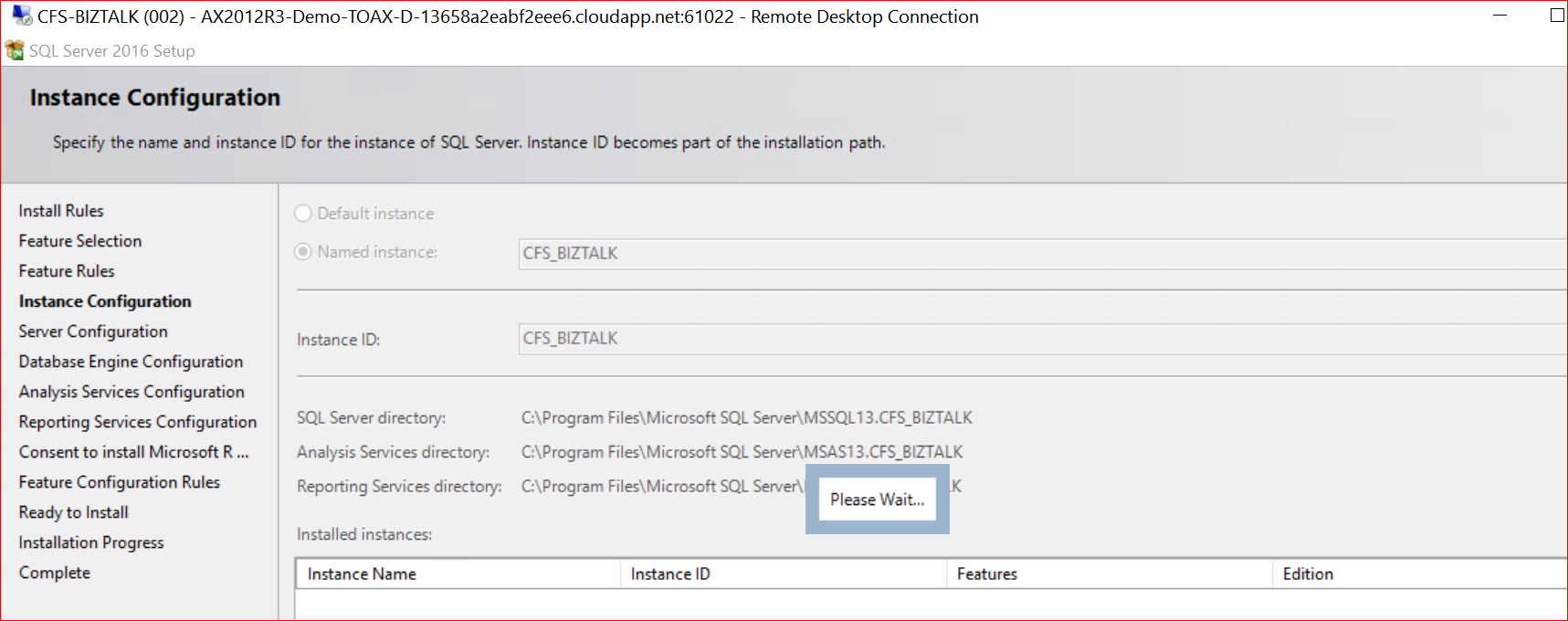1568x621 pixels.
Task: Select Analysis Services Configuration step
Action: click(x=132, y=392)
